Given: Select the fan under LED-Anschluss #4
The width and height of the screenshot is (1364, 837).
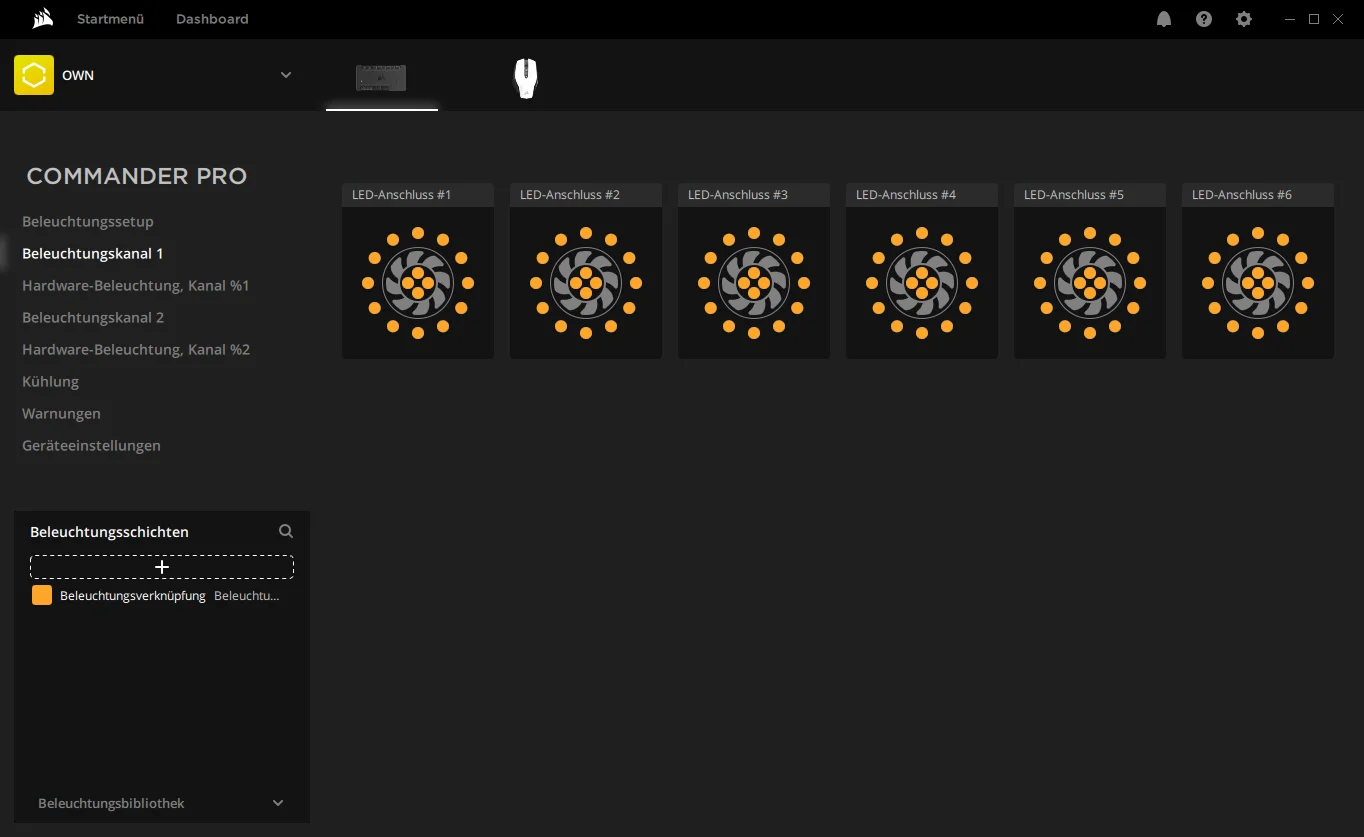Looking at the screenshot, I should click(922, 283).
